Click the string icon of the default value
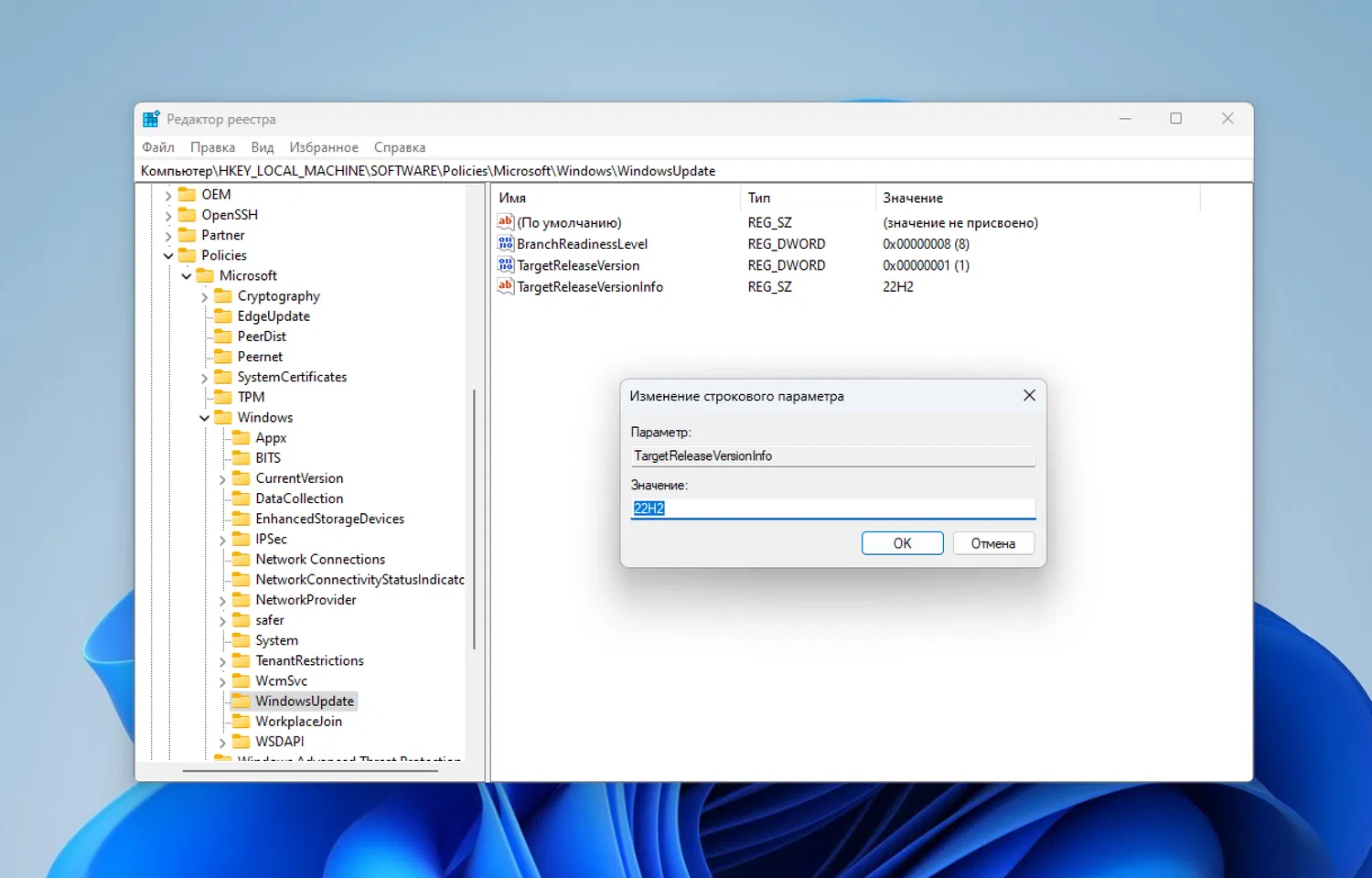Image resolution: width=1372 pixels, height=878 pixels. point(506,221)
